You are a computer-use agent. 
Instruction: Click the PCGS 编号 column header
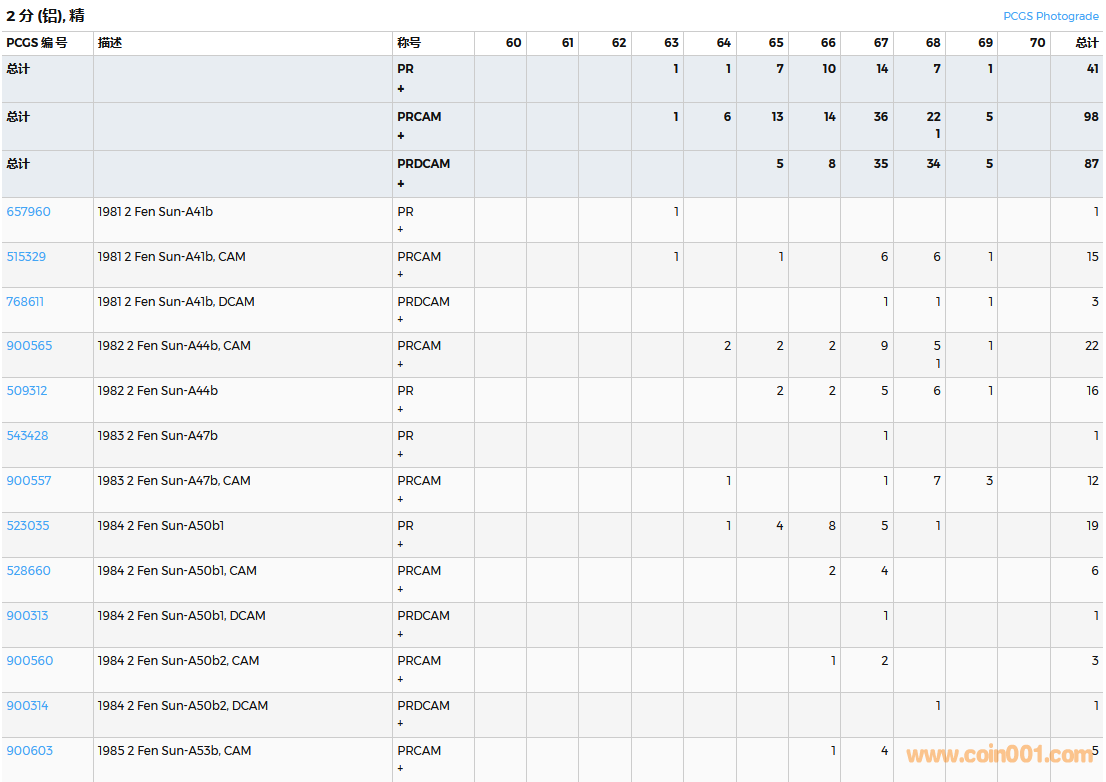point(37,43)
